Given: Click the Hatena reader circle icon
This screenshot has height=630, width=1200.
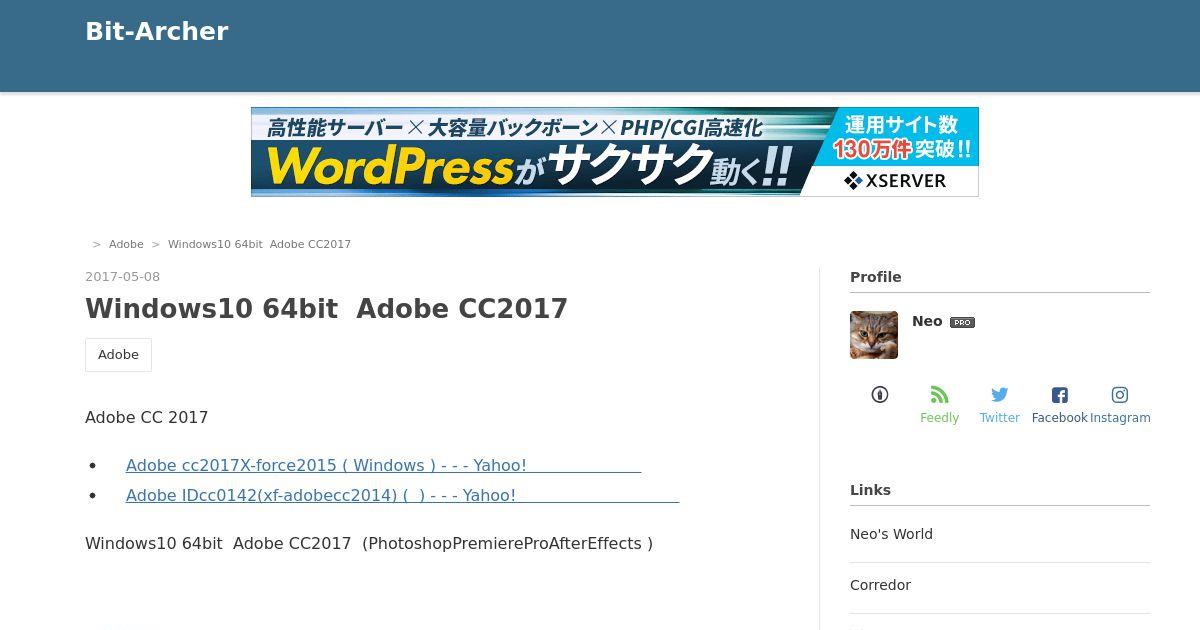Looking at the screenshot, I should click(x=880, y=395).
